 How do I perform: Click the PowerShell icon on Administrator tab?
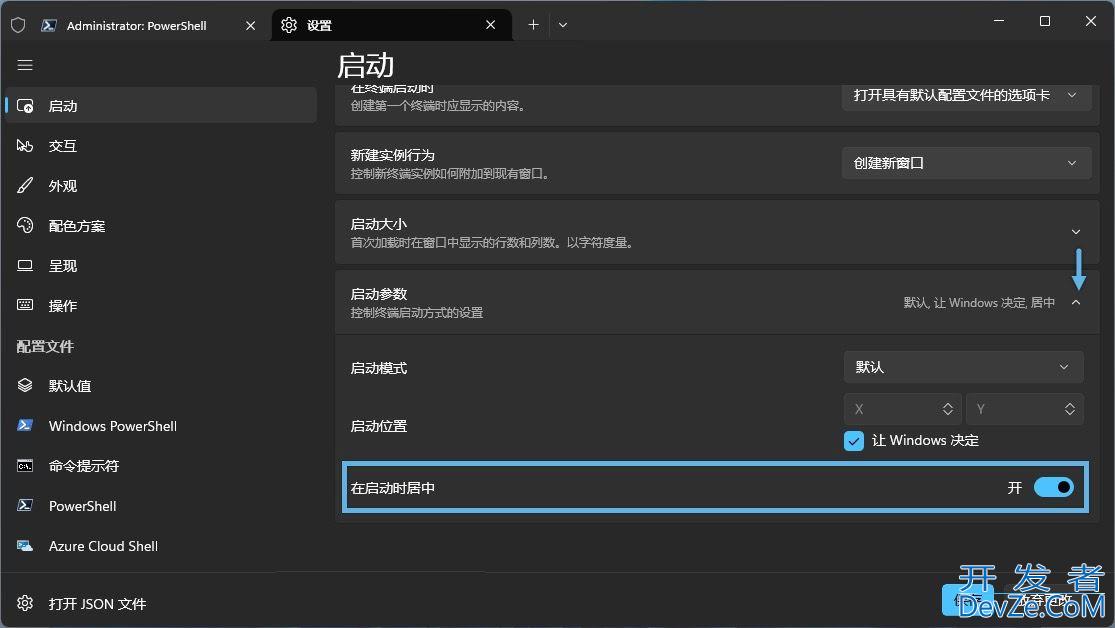tap(49, 26)
